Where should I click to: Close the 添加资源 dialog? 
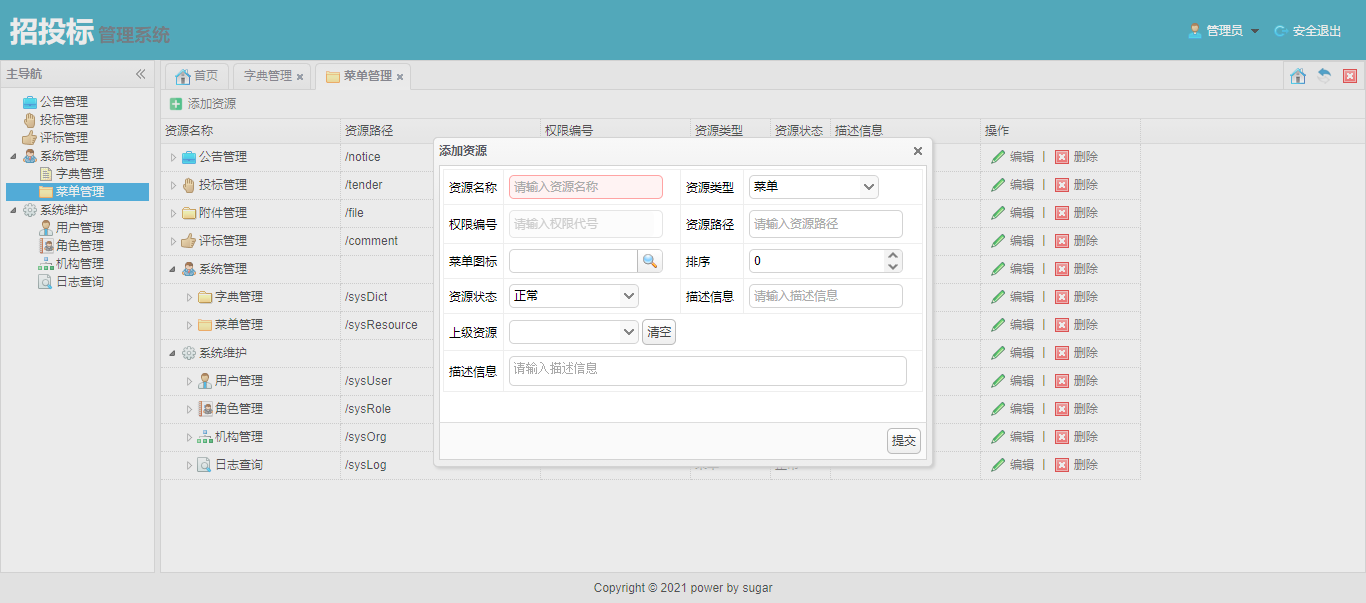click(x=918, y=151)
